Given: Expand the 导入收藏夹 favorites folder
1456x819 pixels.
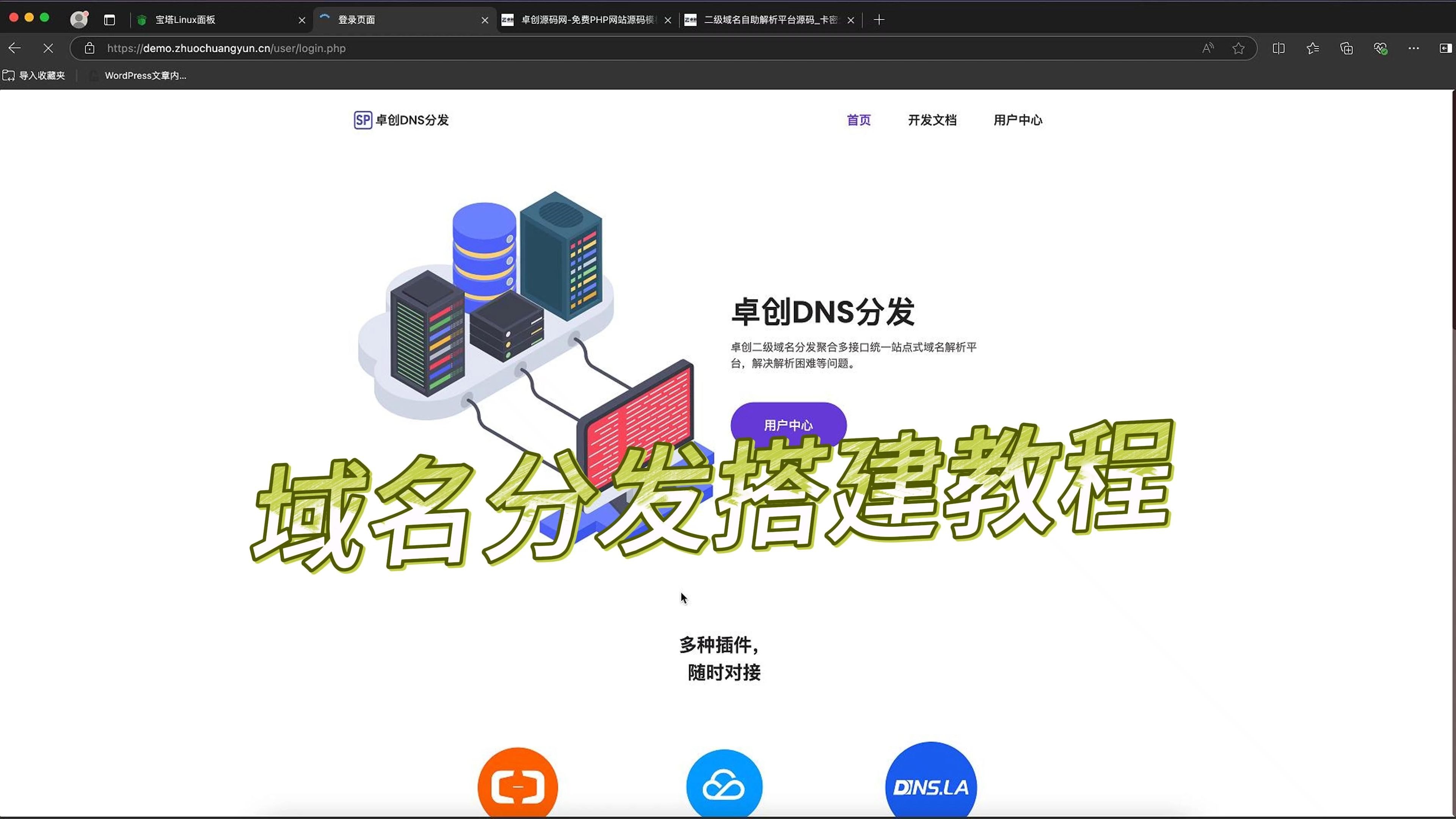Looking at the screenshot, I should pyautogui.click(x=34, y=75).
